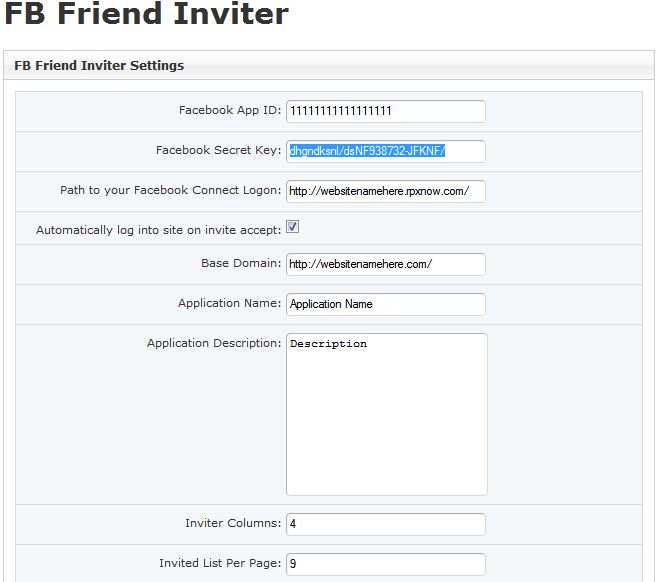The height and width of the screenshot is (582, 669).
Task: Click the FB Friend Inviter page title
Action: pyautogui.click(x=146, y=17)
